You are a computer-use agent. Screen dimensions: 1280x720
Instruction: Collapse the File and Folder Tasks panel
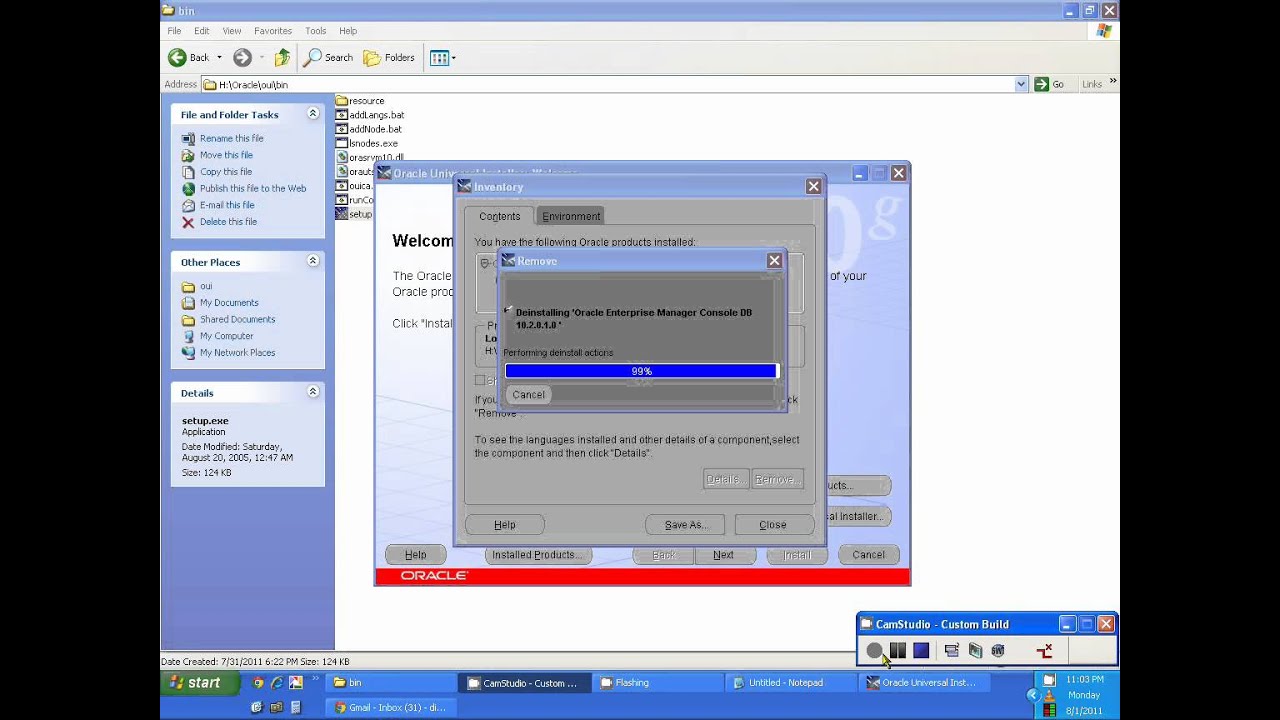(x=313, y=114)
